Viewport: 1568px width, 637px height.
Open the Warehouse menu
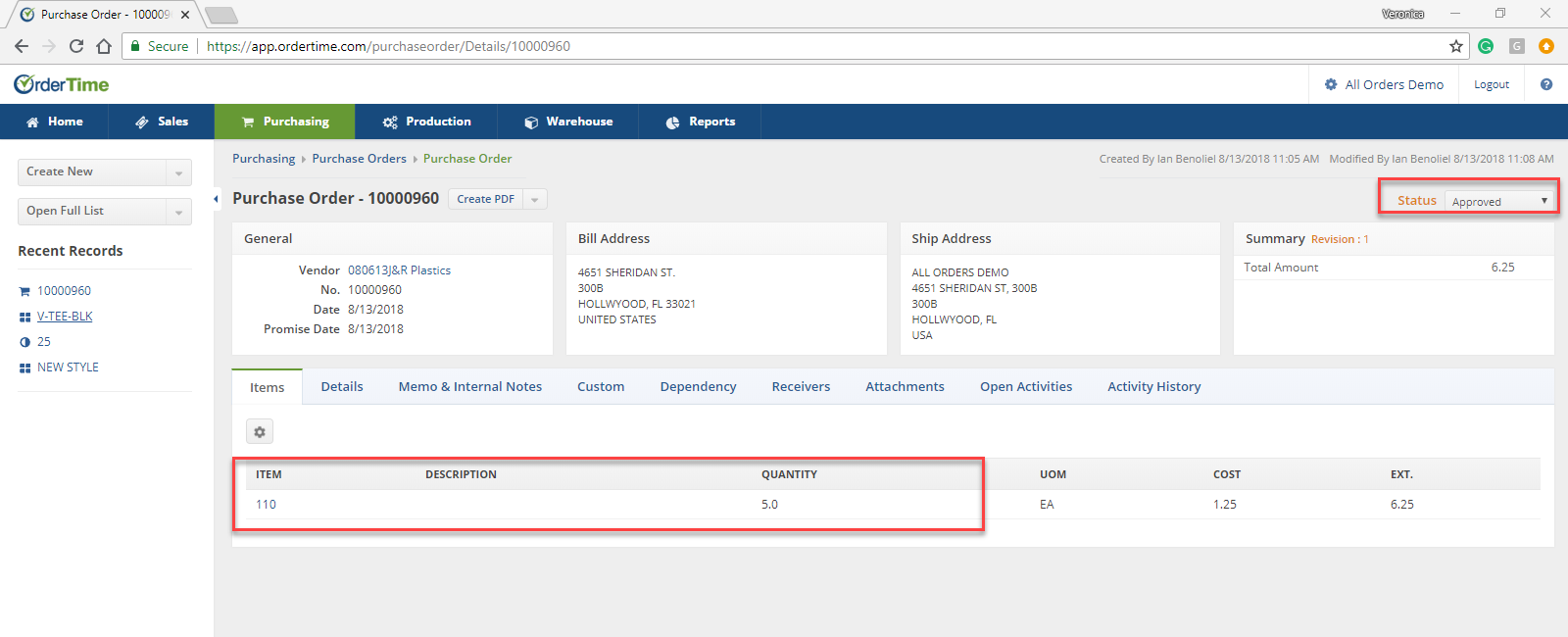pyautogui.click(x=568, y=122)
